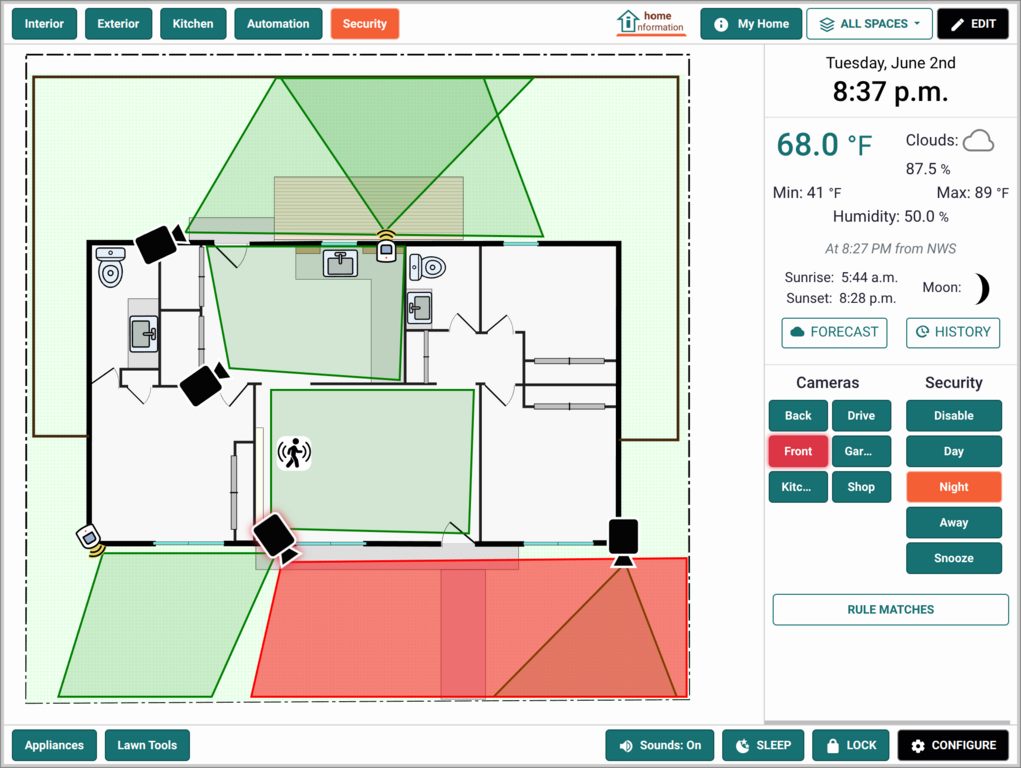The height and width of the screenshot is (768, 1021).
Task: Click the front-left corner wireless sensor icon
Action: [x=91, y=540]
